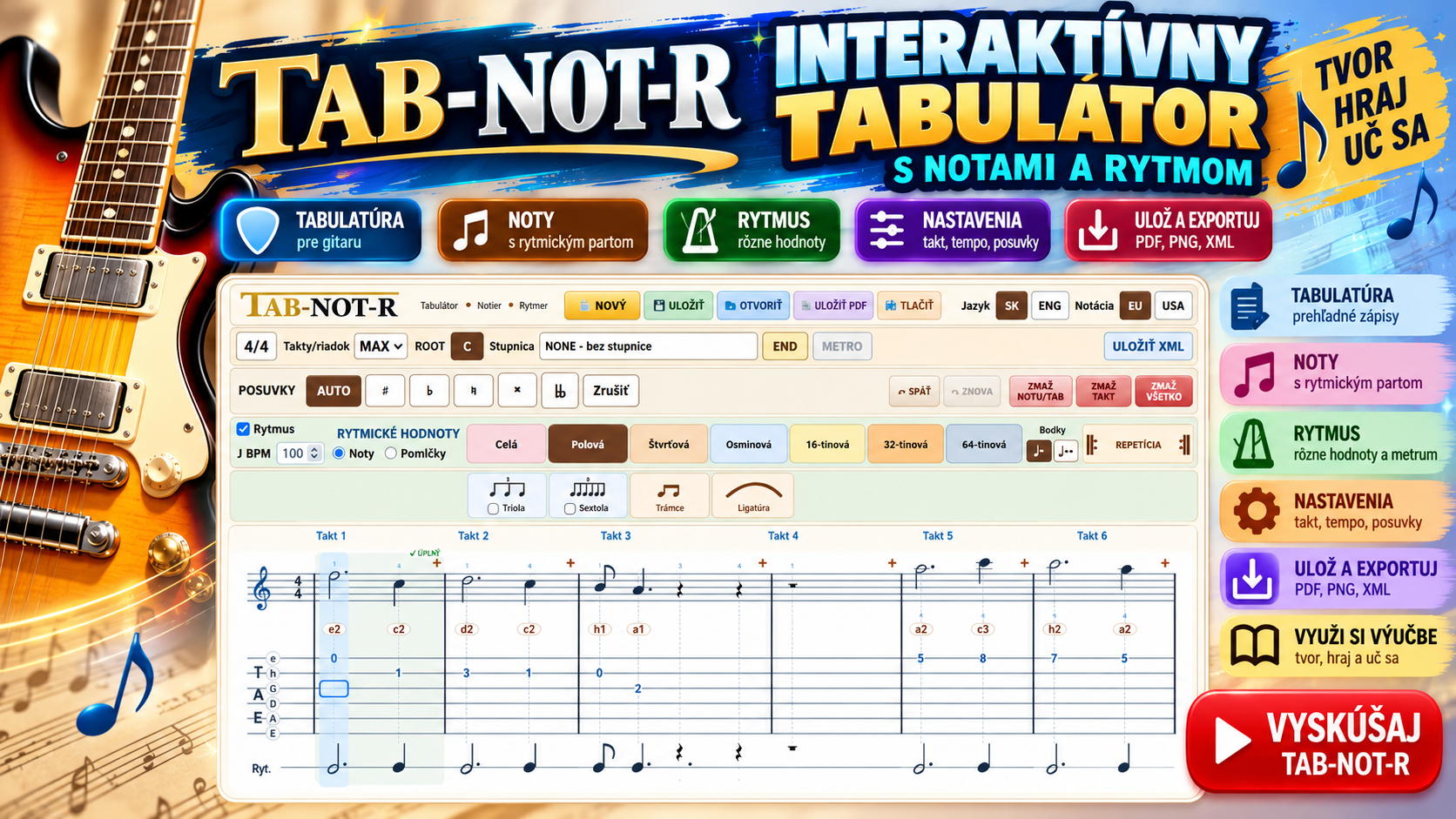This screenshot has height=819, width=1456.
Task: Select the Pomlčky radio button
Action: click(x=391, y=453)
